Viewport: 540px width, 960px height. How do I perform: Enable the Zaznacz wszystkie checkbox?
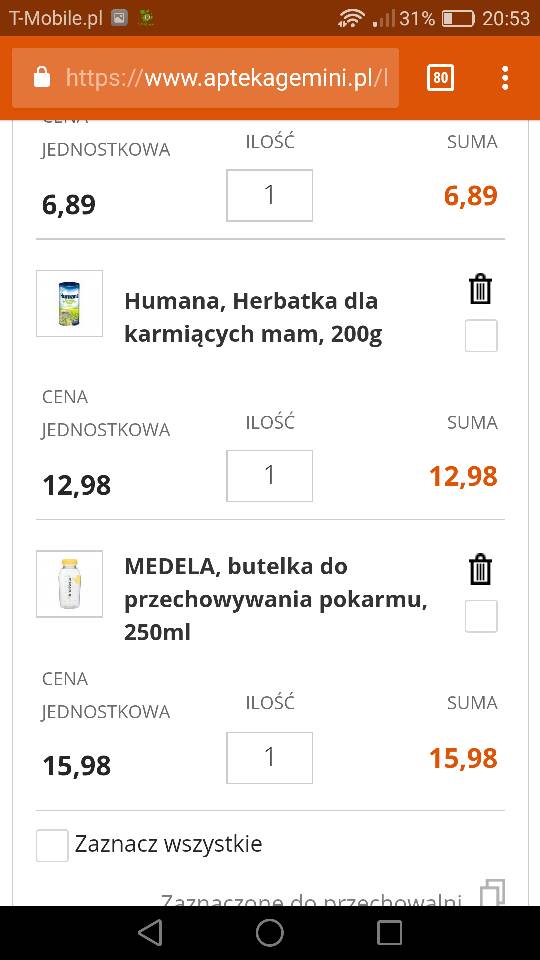click(52, 846)
